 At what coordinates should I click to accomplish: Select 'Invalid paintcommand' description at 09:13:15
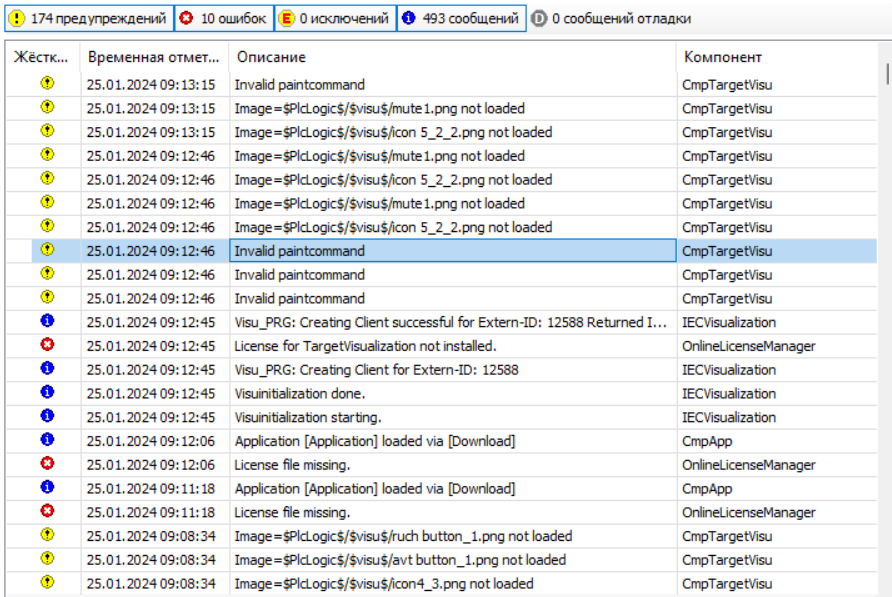pos(300,85)
